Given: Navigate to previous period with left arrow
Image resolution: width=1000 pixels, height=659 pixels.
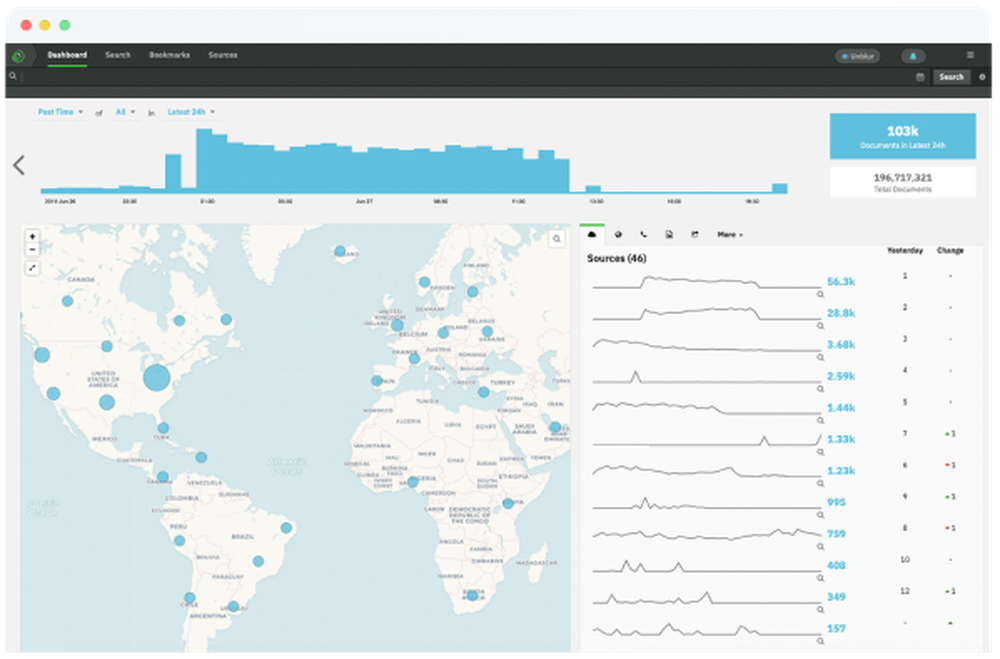Looking at the screenshot, I should pos(18,165).
